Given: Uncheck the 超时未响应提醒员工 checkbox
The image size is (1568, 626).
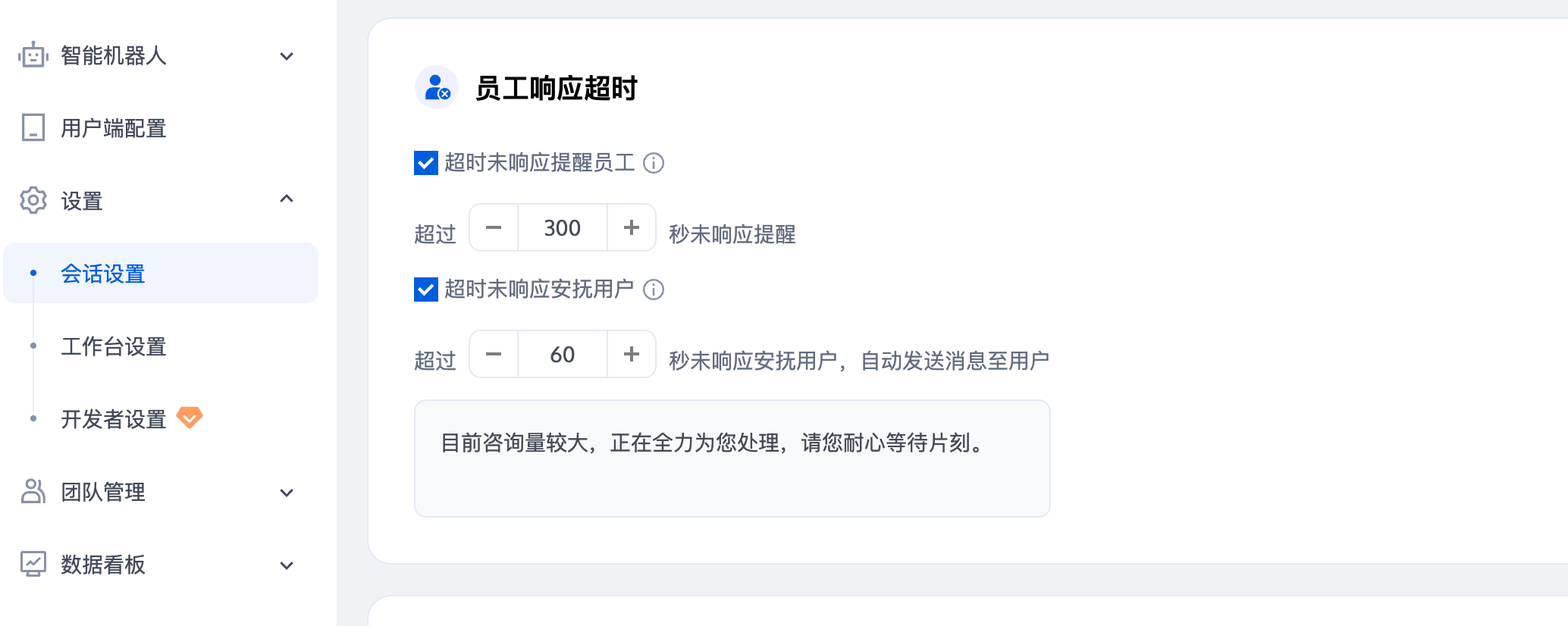Looking at the screenshot, I should (426, 163).
